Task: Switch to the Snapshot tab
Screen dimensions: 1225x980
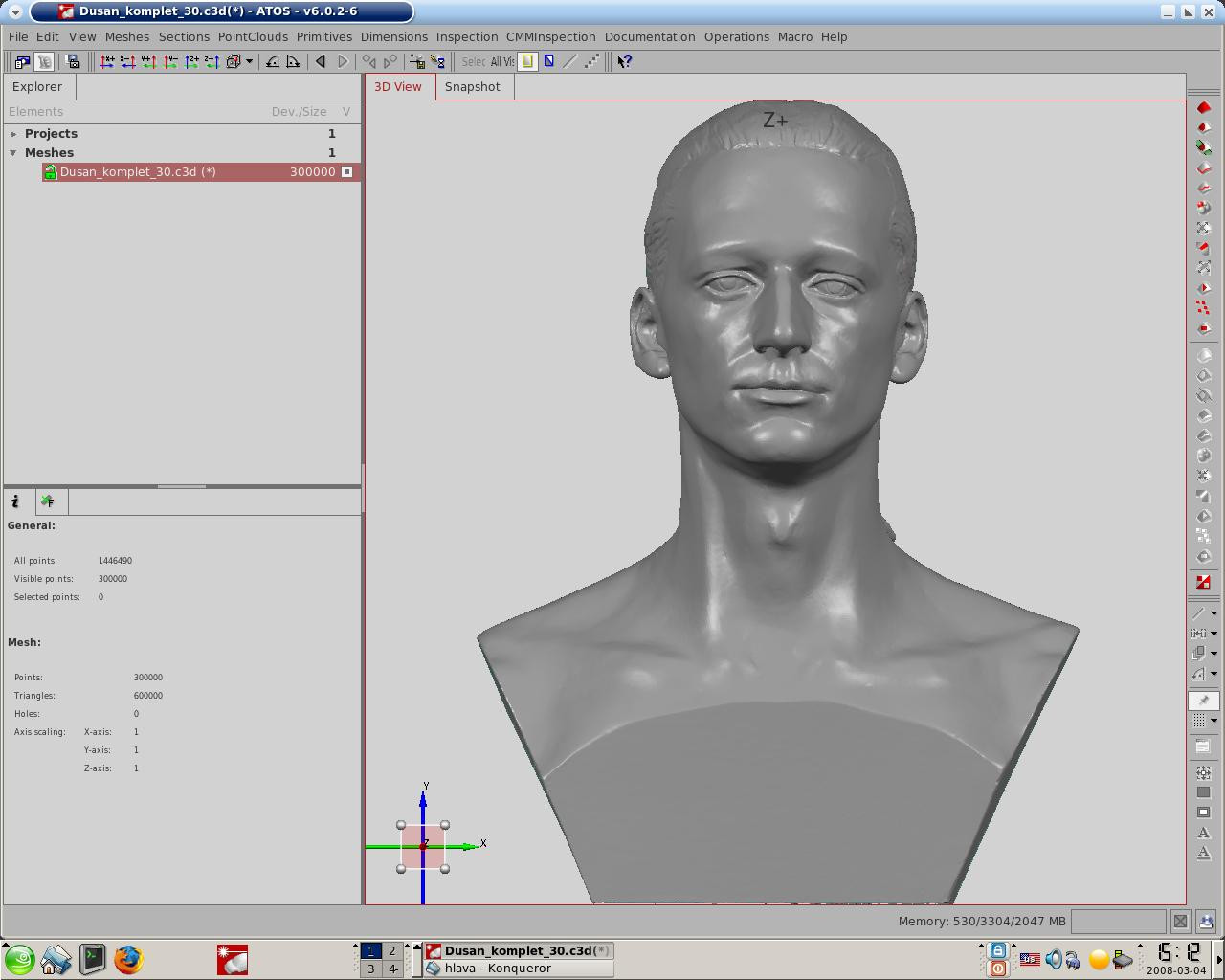Action: click(x=472, y=86)
